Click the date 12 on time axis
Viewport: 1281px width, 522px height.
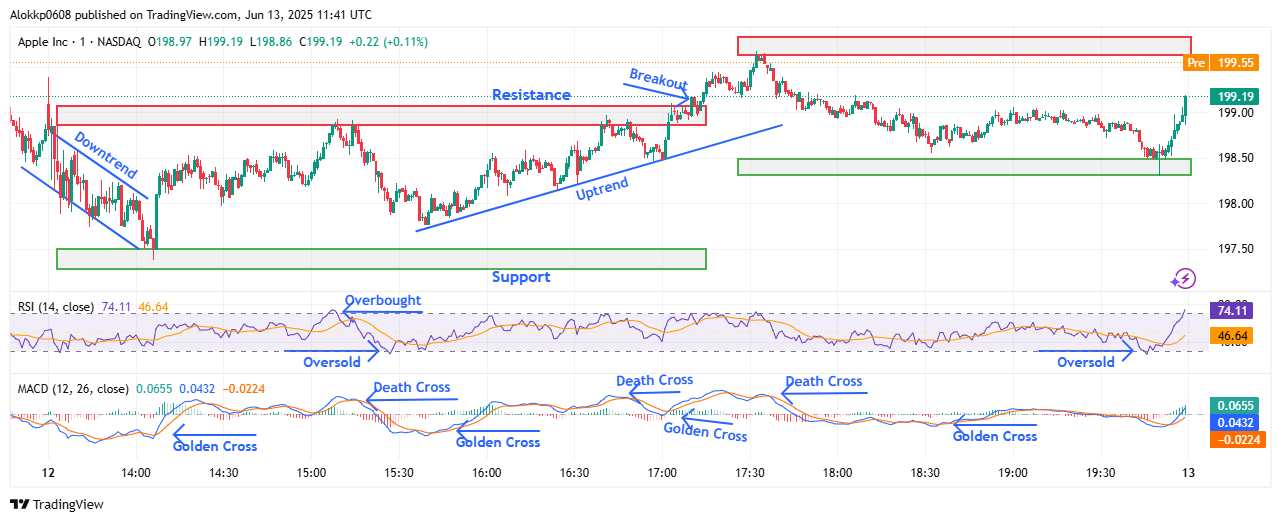point(49,472)
